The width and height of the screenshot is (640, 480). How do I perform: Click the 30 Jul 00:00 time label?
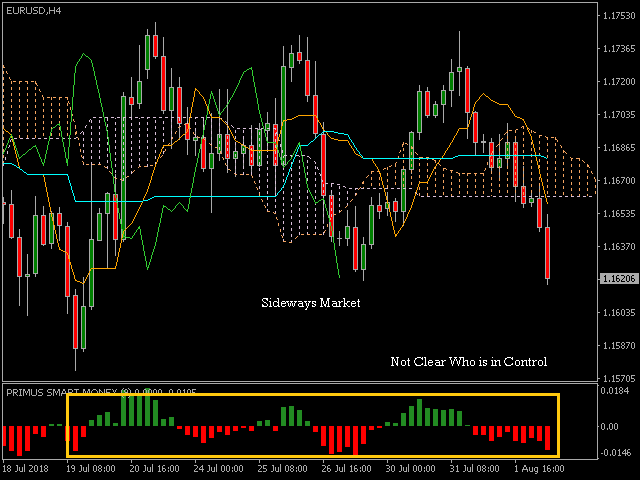(x=411, y=469)
